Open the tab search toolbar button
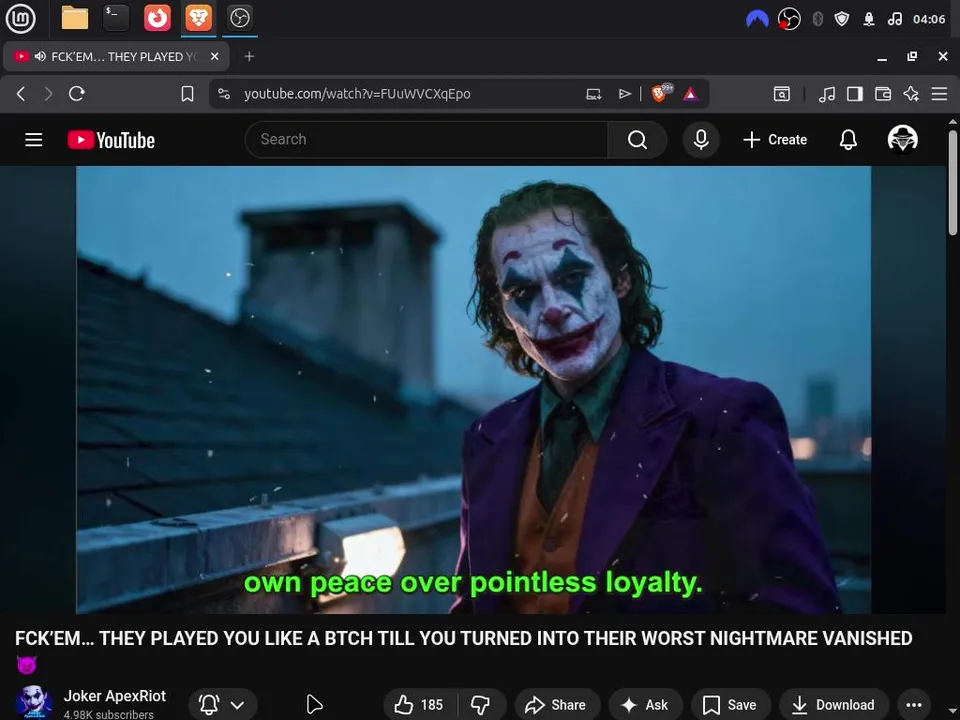This screenshot has height=720, width=960. coord(782,94)
